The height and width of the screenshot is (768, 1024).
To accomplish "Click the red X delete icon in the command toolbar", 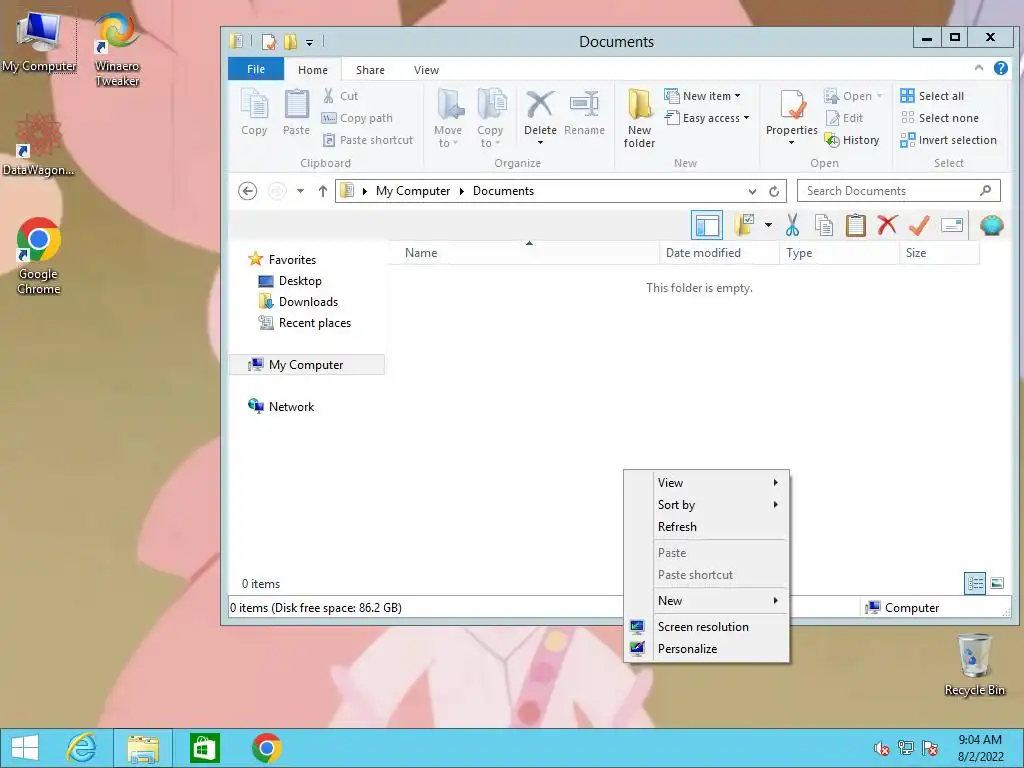I will (x=887, y=225).
